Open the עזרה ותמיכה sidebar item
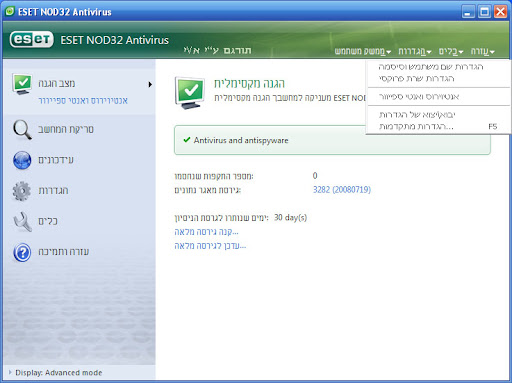Screen dimensions: 512x383 (x=63, y=251)
